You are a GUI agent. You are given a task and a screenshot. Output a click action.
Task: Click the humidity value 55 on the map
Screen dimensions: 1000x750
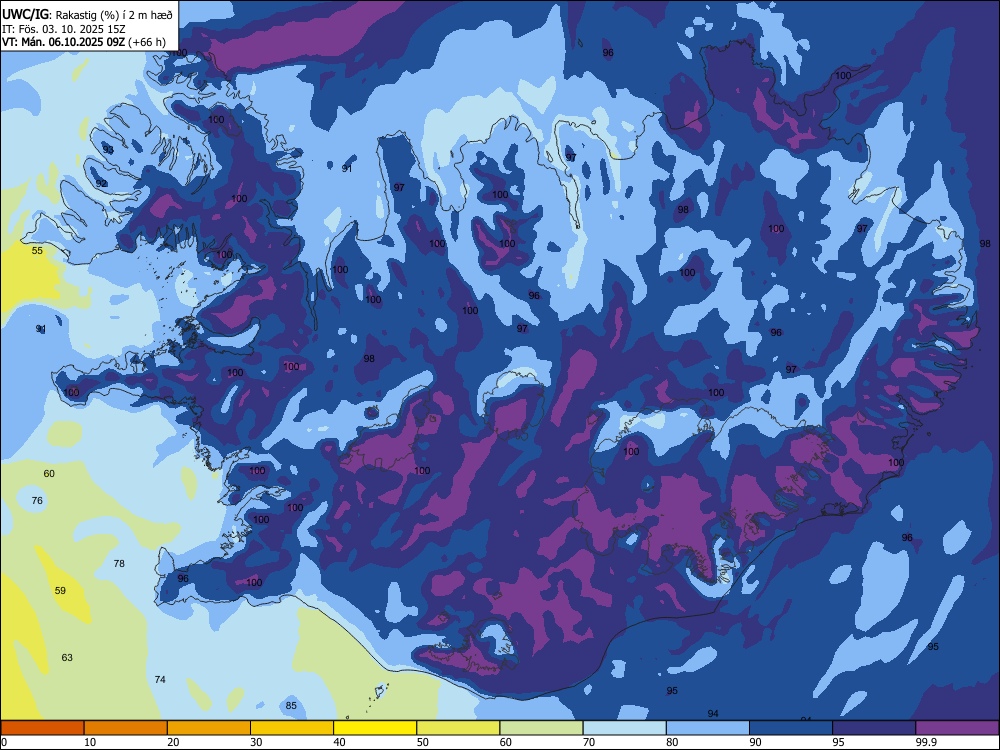point(38,251)
